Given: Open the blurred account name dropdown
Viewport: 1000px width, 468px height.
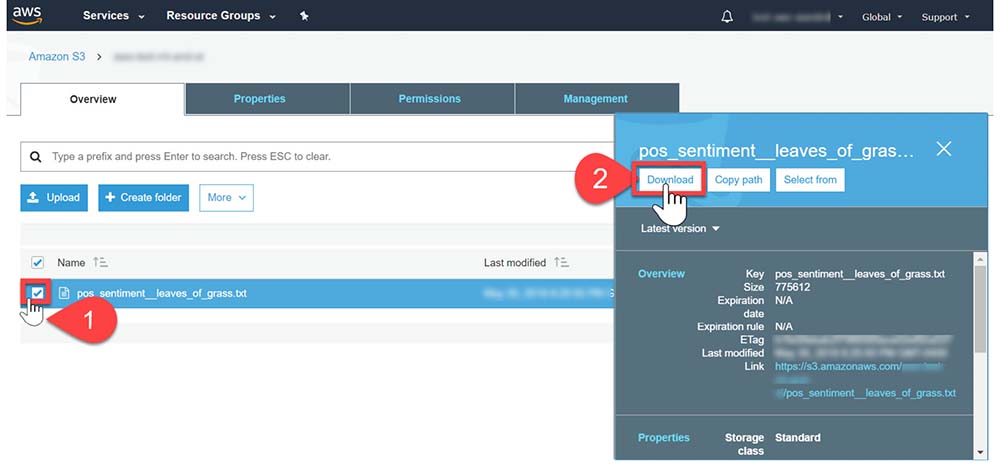Looking at the screenshot, I should pos(797,17).
